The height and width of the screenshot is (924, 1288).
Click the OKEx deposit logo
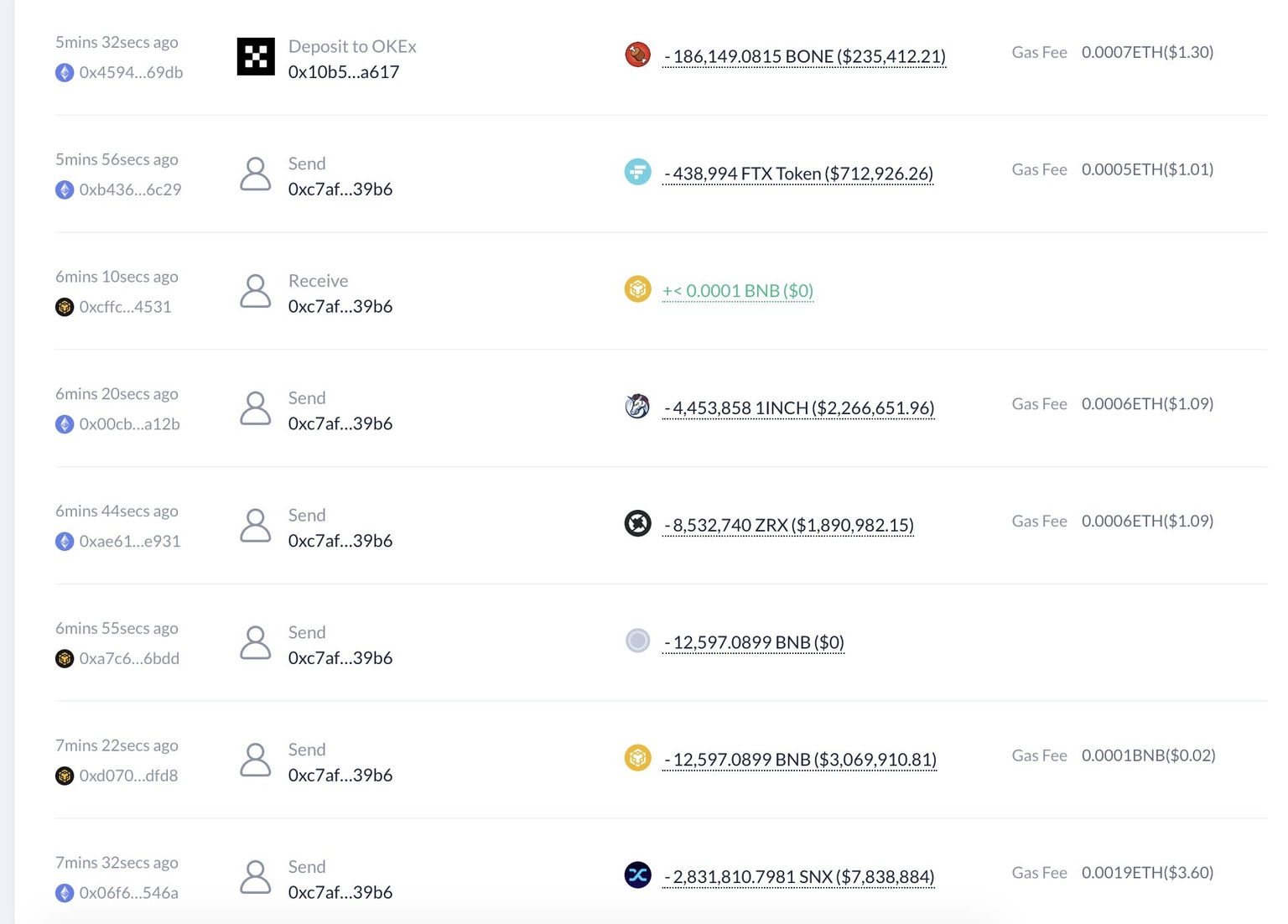(256, 56)
